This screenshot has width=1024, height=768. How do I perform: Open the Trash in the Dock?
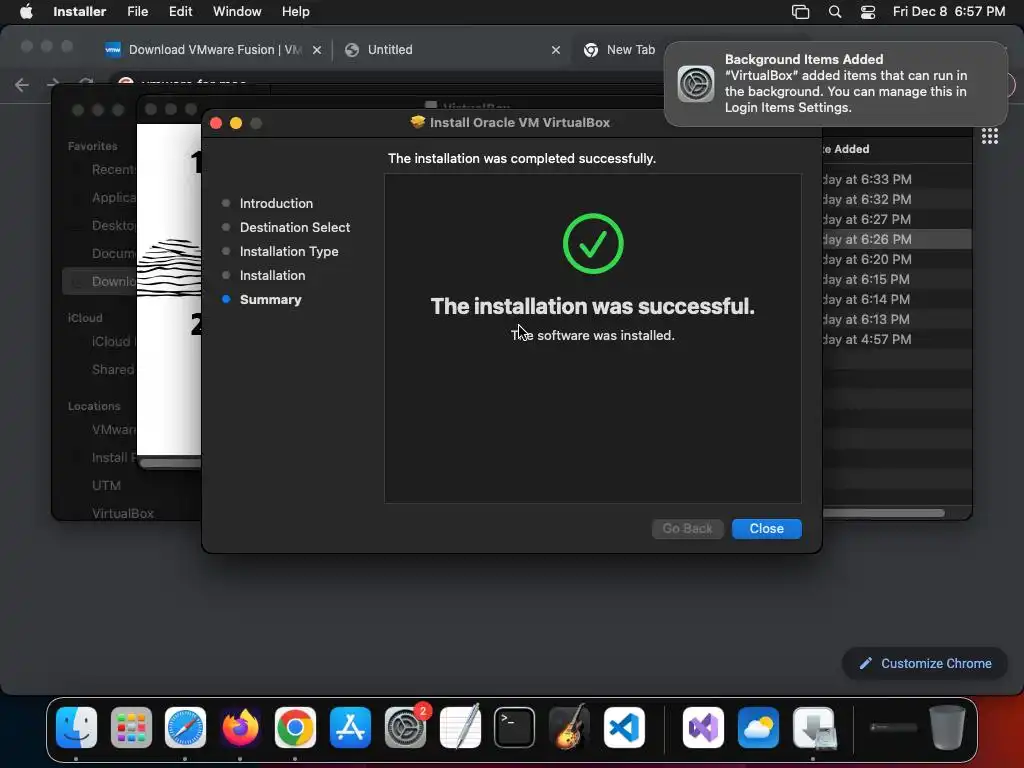[x=947, y=727]
